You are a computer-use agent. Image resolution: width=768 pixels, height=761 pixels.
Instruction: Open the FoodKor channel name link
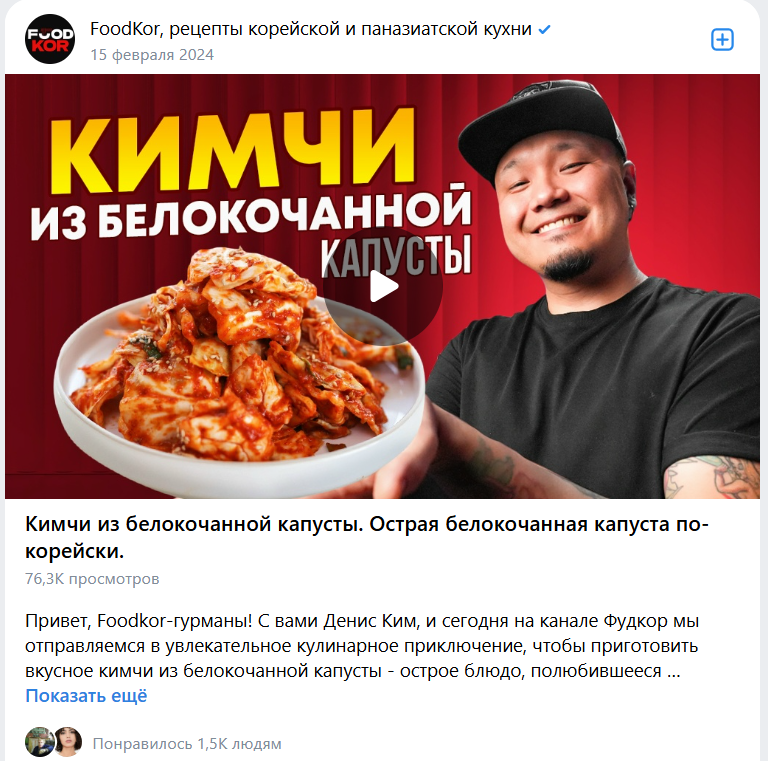pos(311,29)
